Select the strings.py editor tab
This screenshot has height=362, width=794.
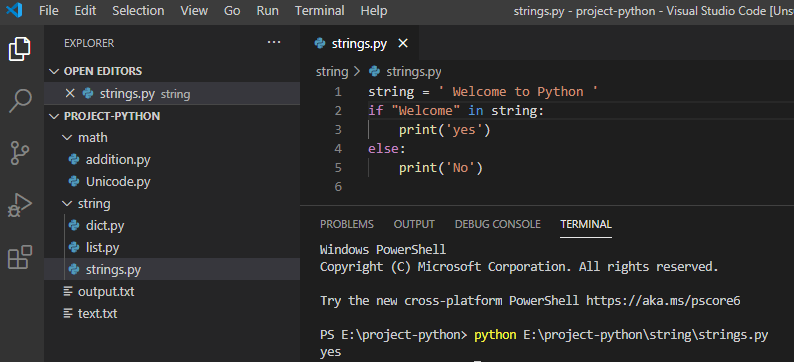click(360, 44)
